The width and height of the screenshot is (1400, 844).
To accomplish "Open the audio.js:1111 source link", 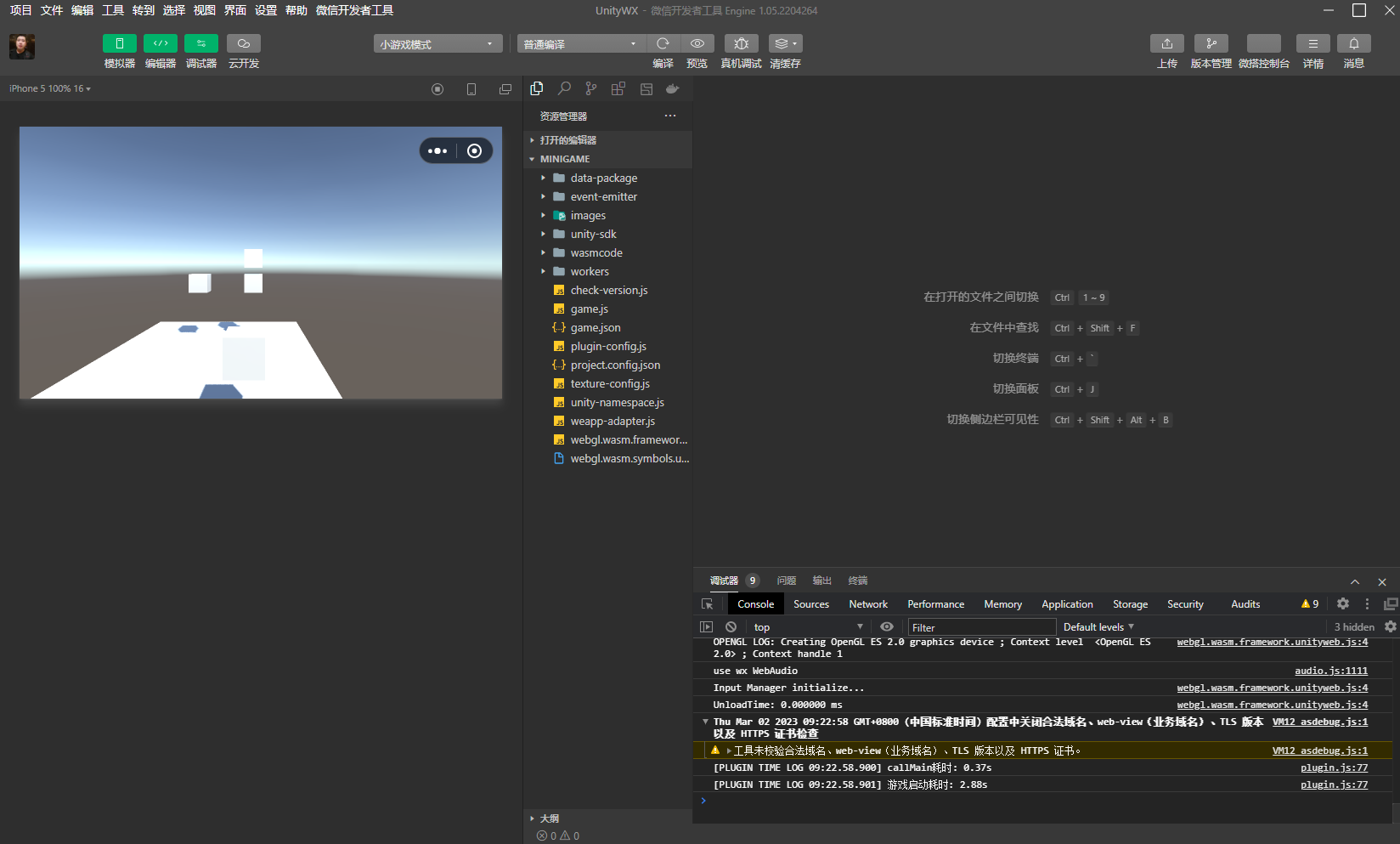I will click(1331, 671).
